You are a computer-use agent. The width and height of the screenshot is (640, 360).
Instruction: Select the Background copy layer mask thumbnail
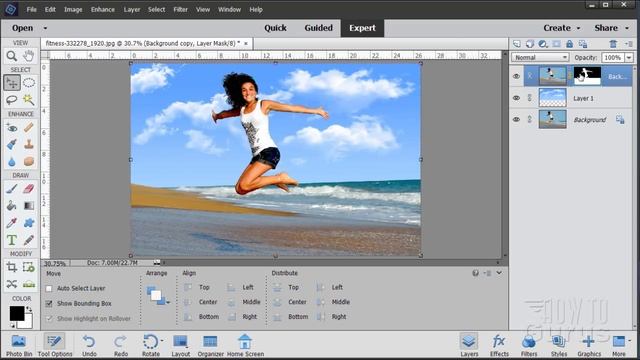click(587, 76)
